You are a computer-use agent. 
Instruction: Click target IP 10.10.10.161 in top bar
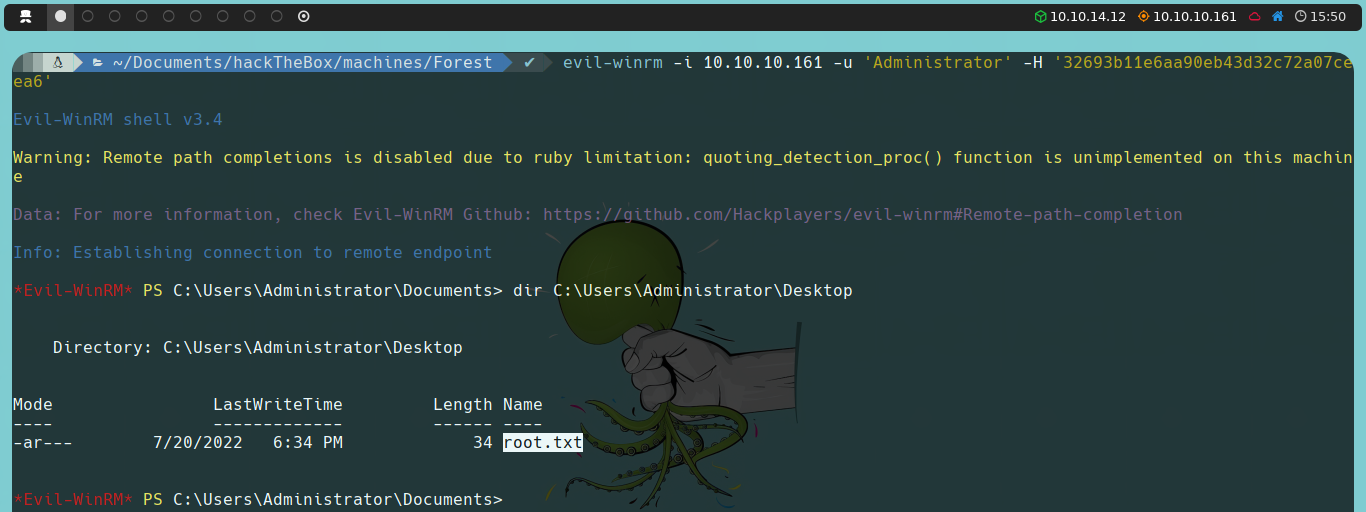click(x=1195, y=16)
